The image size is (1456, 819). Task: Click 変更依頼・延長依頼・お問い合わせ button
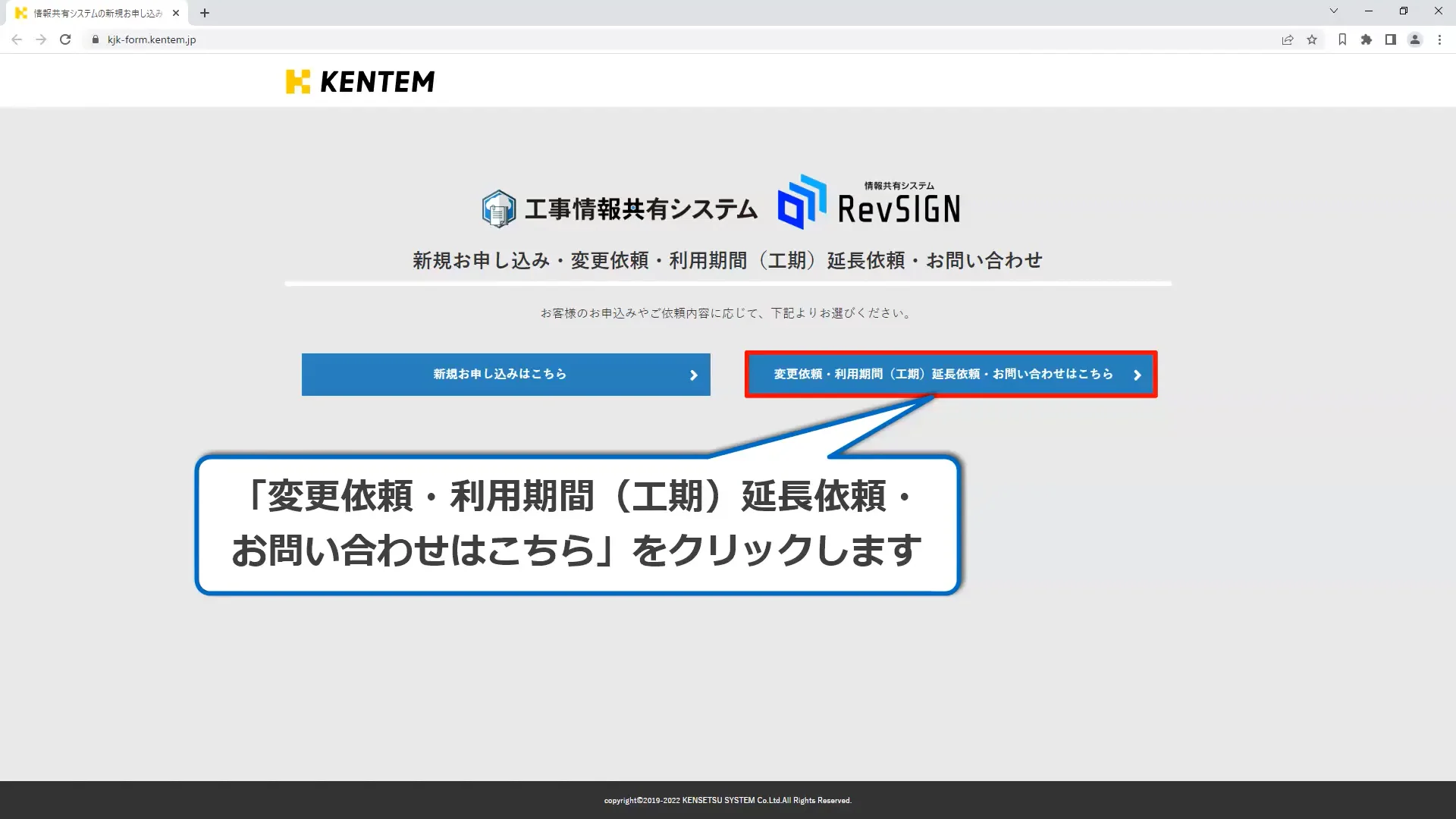point(943,374)
